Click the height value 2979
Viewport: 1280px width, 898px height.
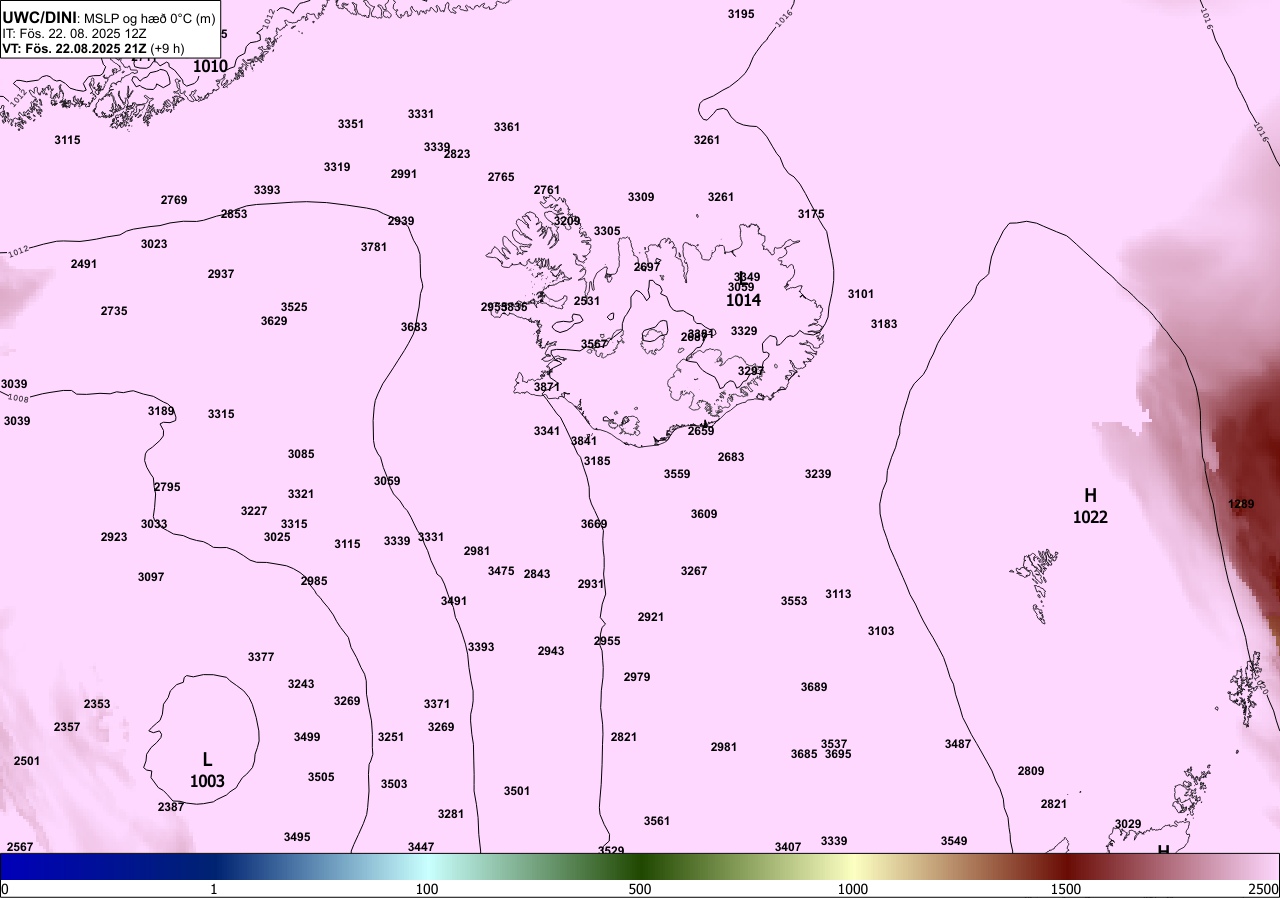tap(637, 677)
